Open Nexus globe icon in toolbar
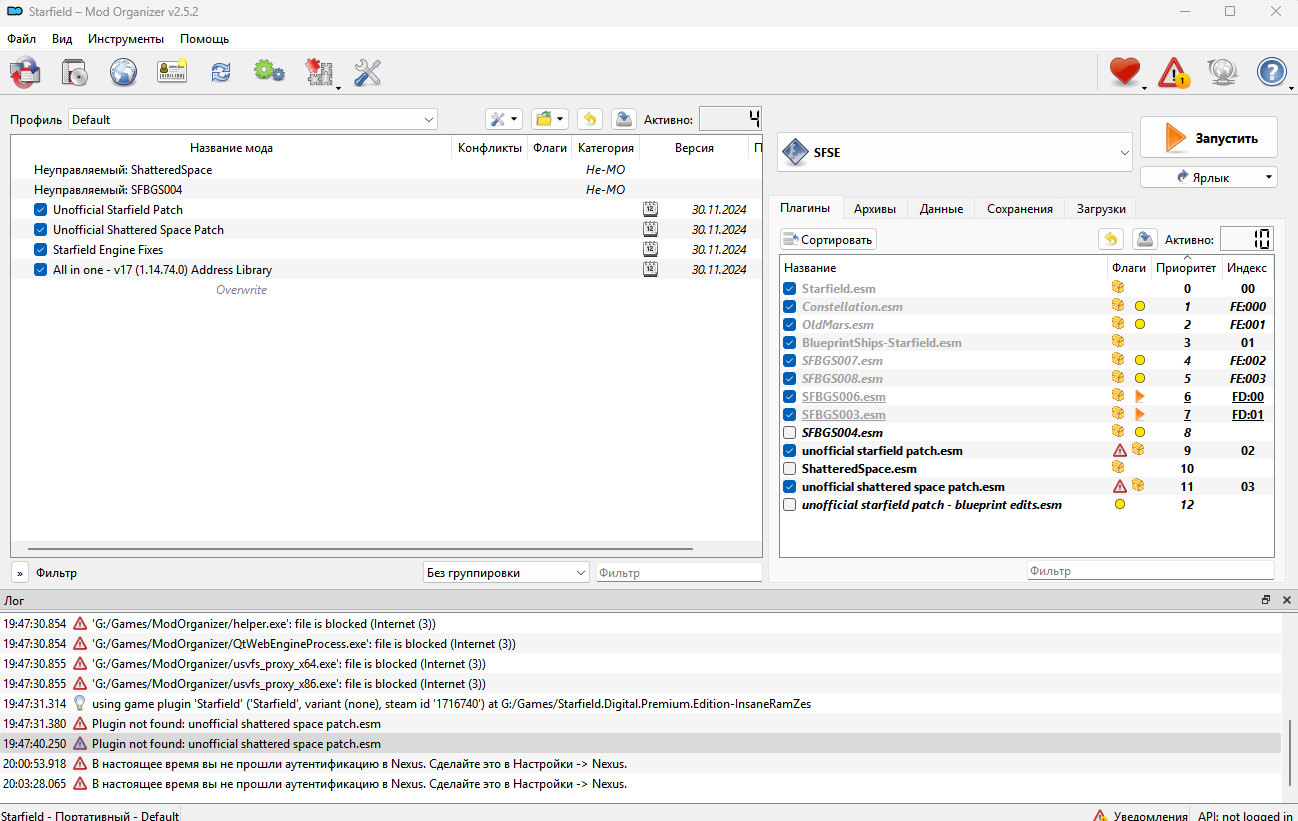Viewport: 1298px width, 821px height. click(123, 72)
